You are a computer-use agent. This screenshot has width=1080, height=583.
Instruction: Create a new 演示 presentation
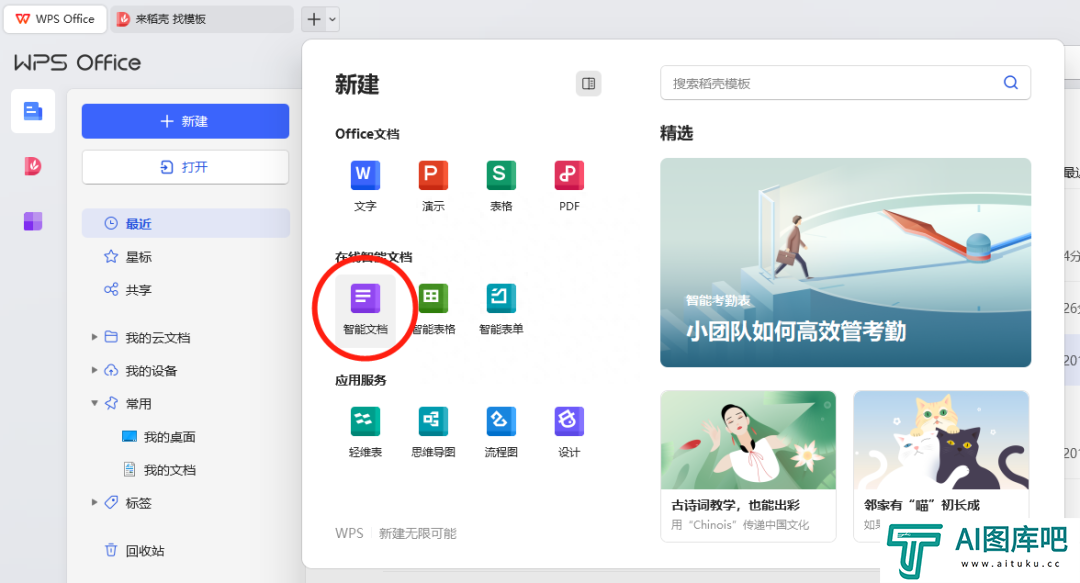click(x=433, y=185)
